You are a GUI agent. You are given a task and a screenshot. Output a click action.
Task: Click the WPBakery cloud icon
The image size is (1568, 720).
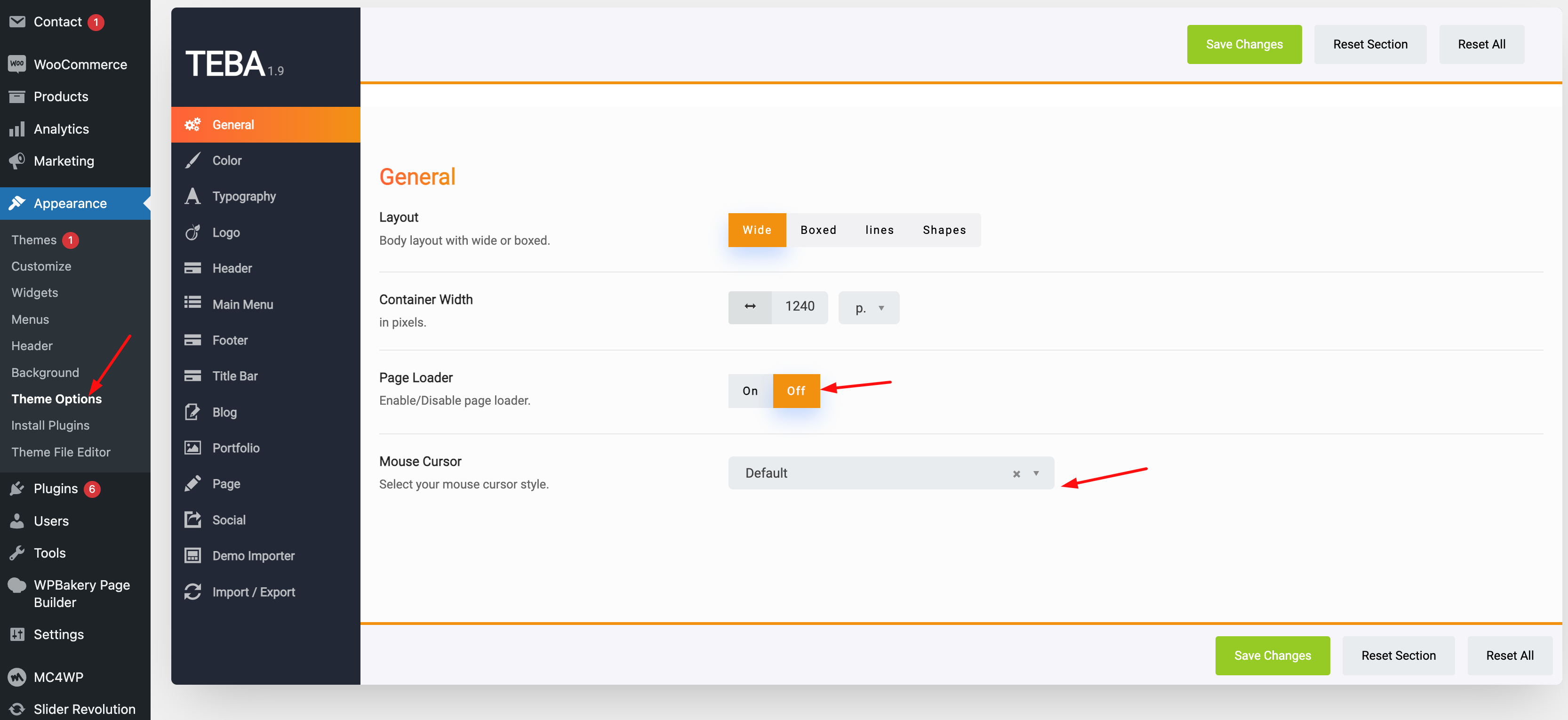17,585
